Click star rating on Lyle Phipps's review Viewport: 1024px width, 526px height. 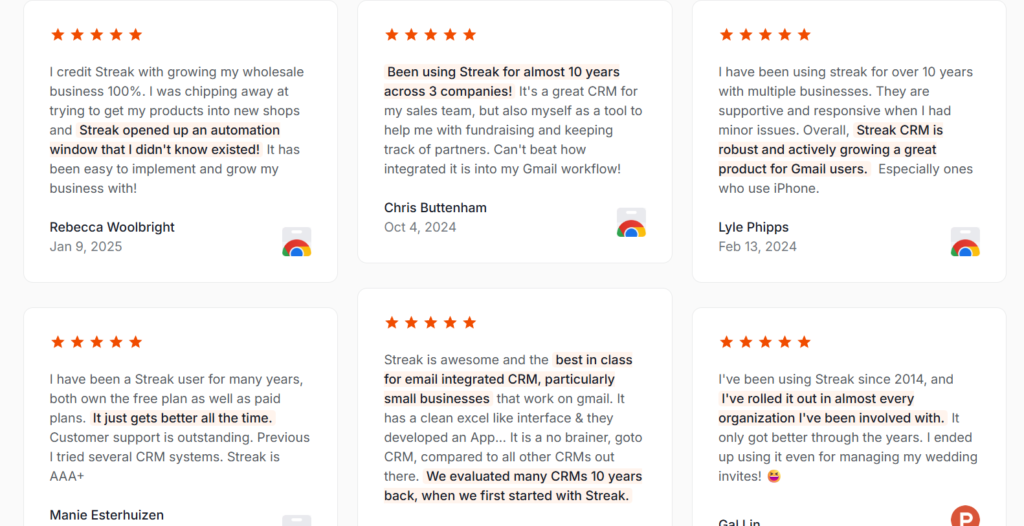(x=765, y=35)
